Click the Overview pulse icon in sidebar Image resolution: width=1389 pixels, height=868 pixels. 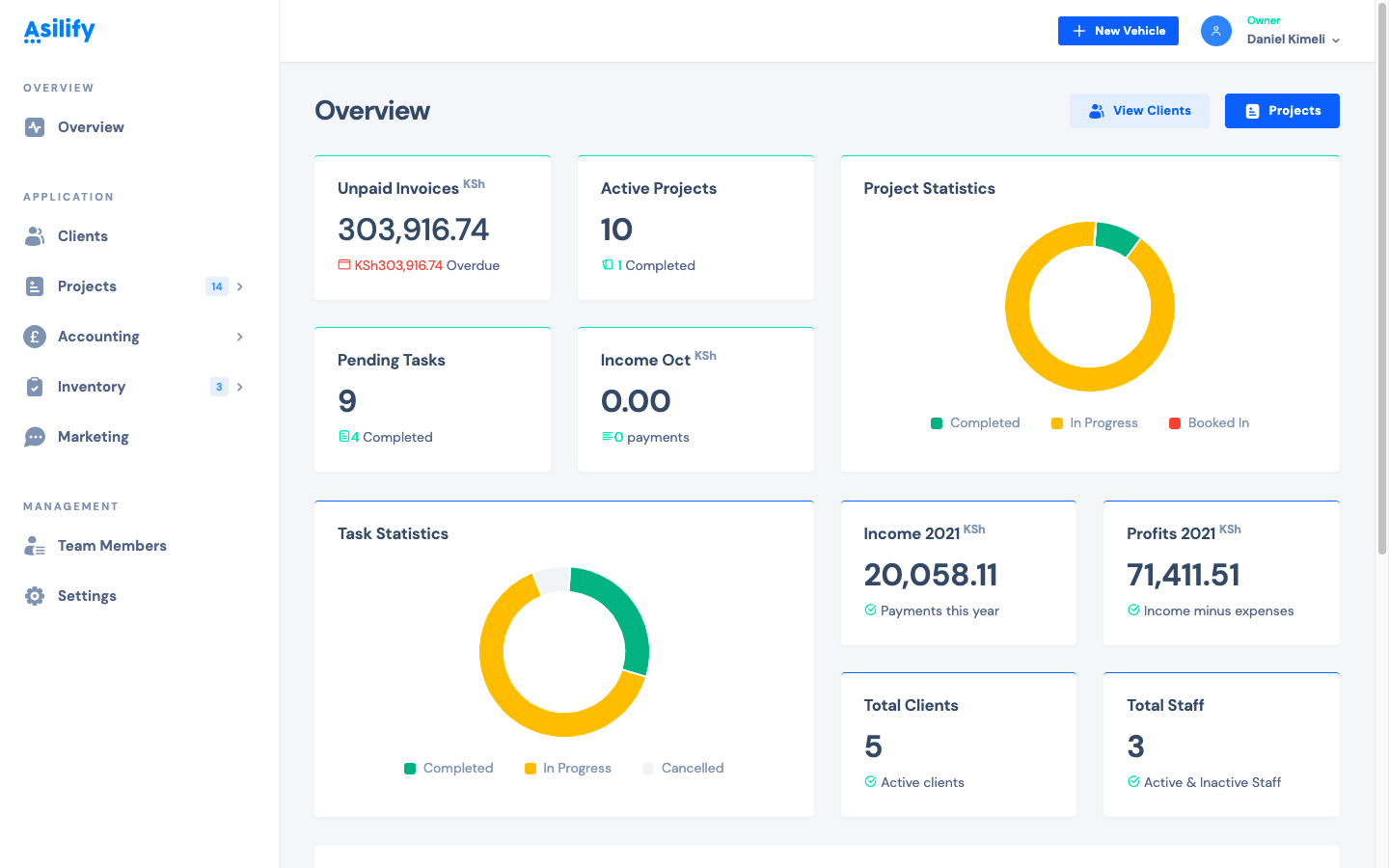pyautogui.click(x=35, y=127)
